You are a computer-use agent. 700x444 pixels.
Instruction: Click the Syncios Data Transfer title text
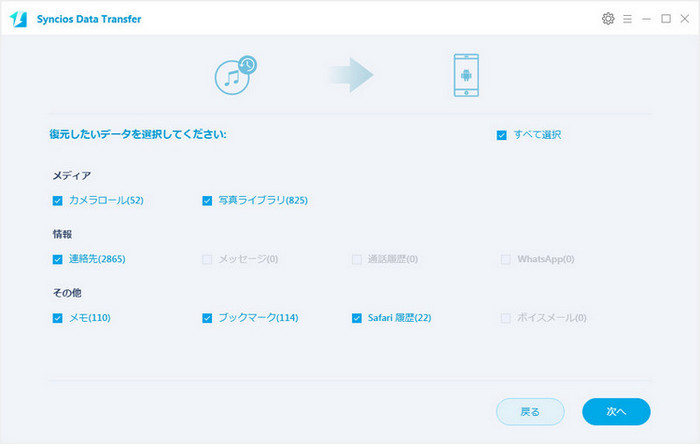89,19
